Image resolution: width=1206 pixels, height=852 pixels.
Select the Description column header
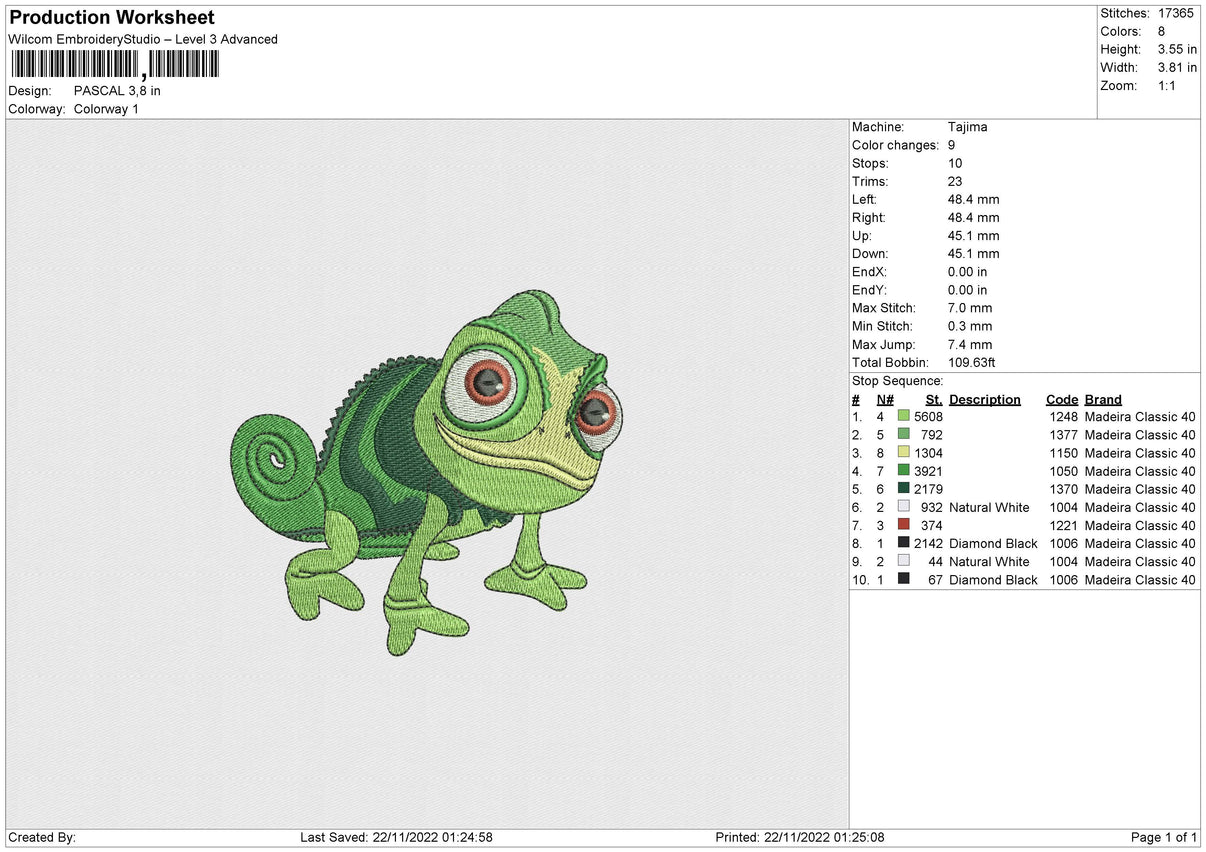coord(984,399)
